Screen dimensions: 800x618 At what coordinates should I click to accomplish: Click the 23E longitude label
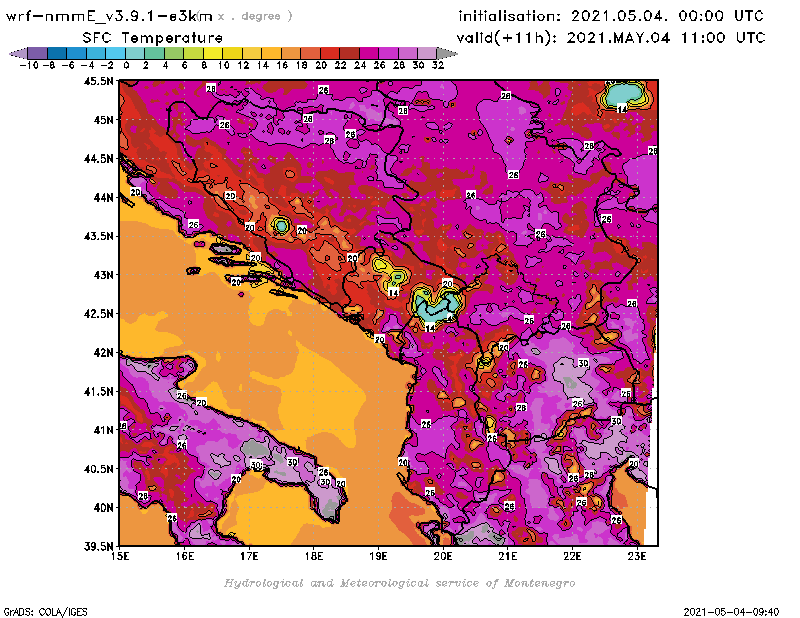point(637,556)
